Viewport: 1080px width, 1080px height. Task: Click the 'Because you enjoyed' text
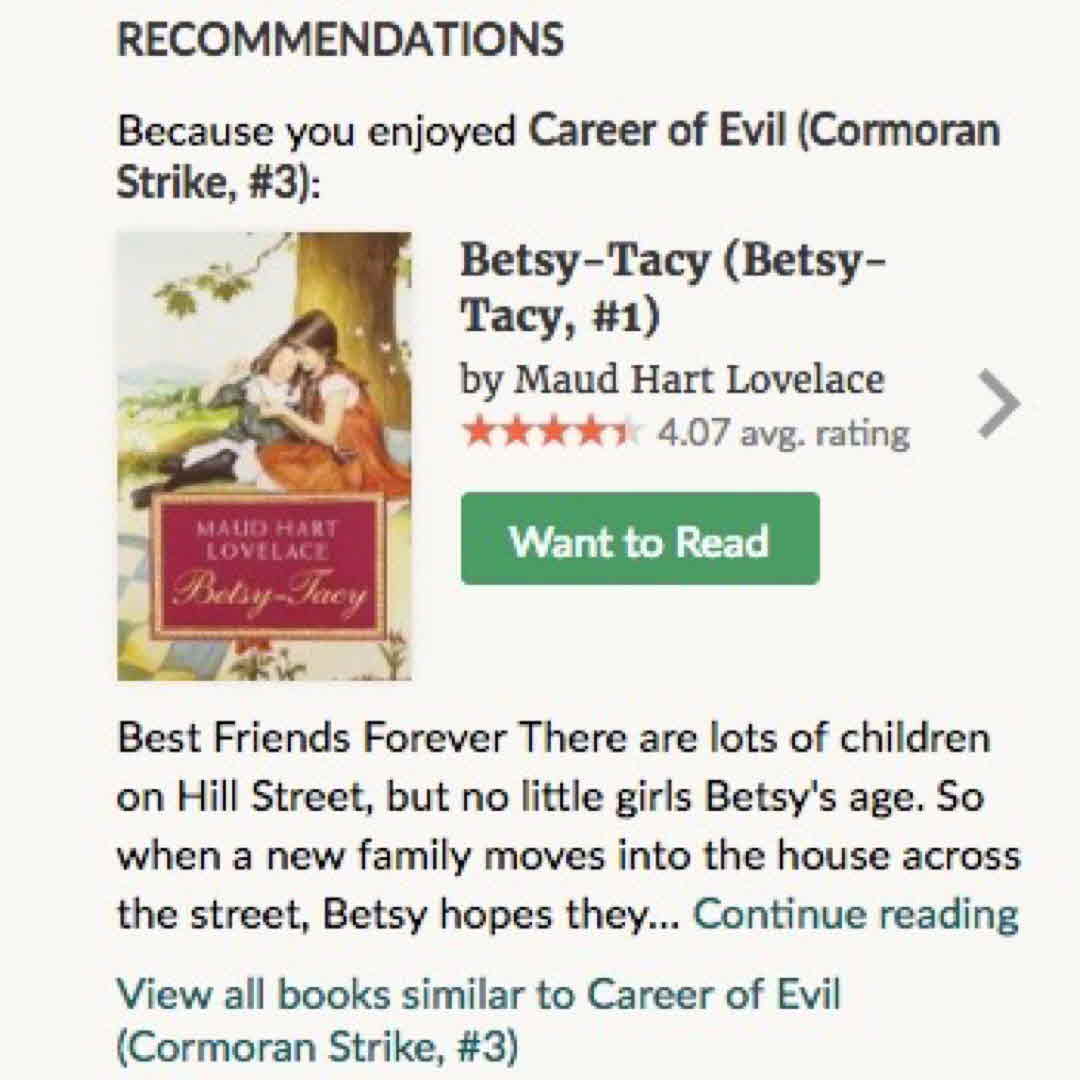tap(317, 133)
